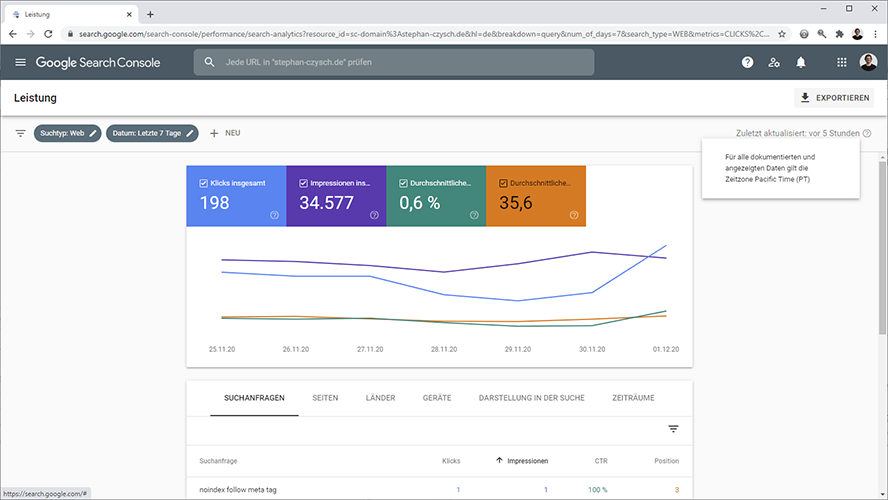Click the EXPORTIEREN button

click(x=834, y=98)
